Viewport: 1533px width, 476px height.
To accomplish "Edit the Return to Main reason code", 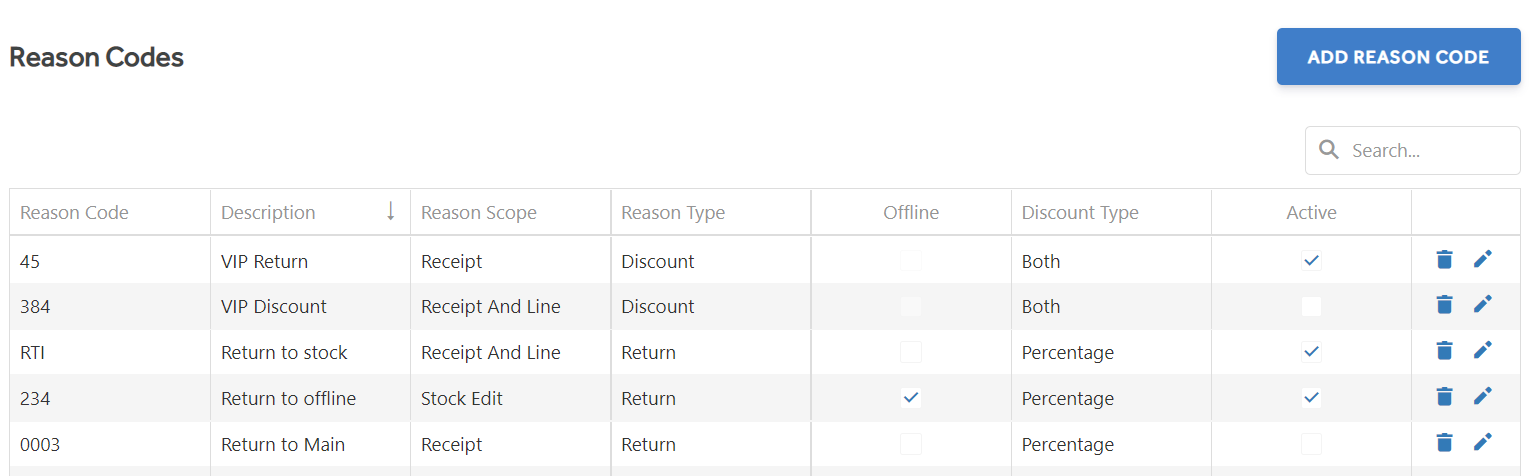I will point(1482,443).
